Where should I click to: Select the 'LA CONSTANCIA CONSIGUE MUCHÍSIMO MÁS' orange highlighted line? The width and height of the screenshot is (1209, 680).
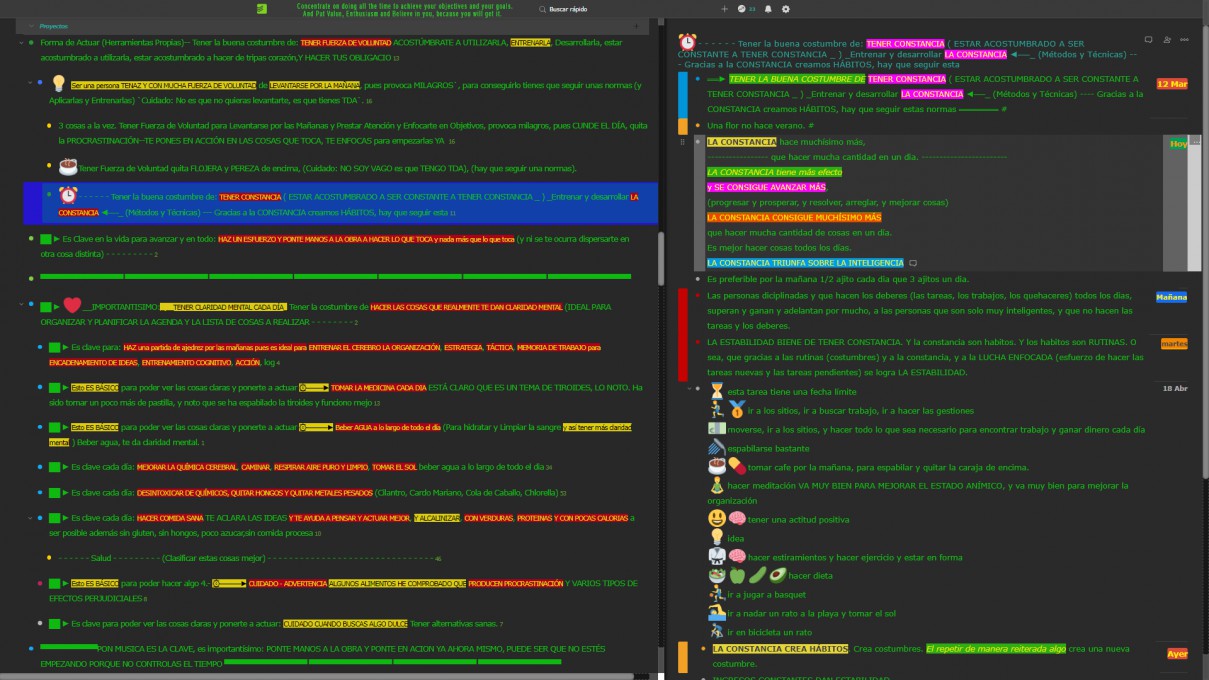tap(794, 217)
